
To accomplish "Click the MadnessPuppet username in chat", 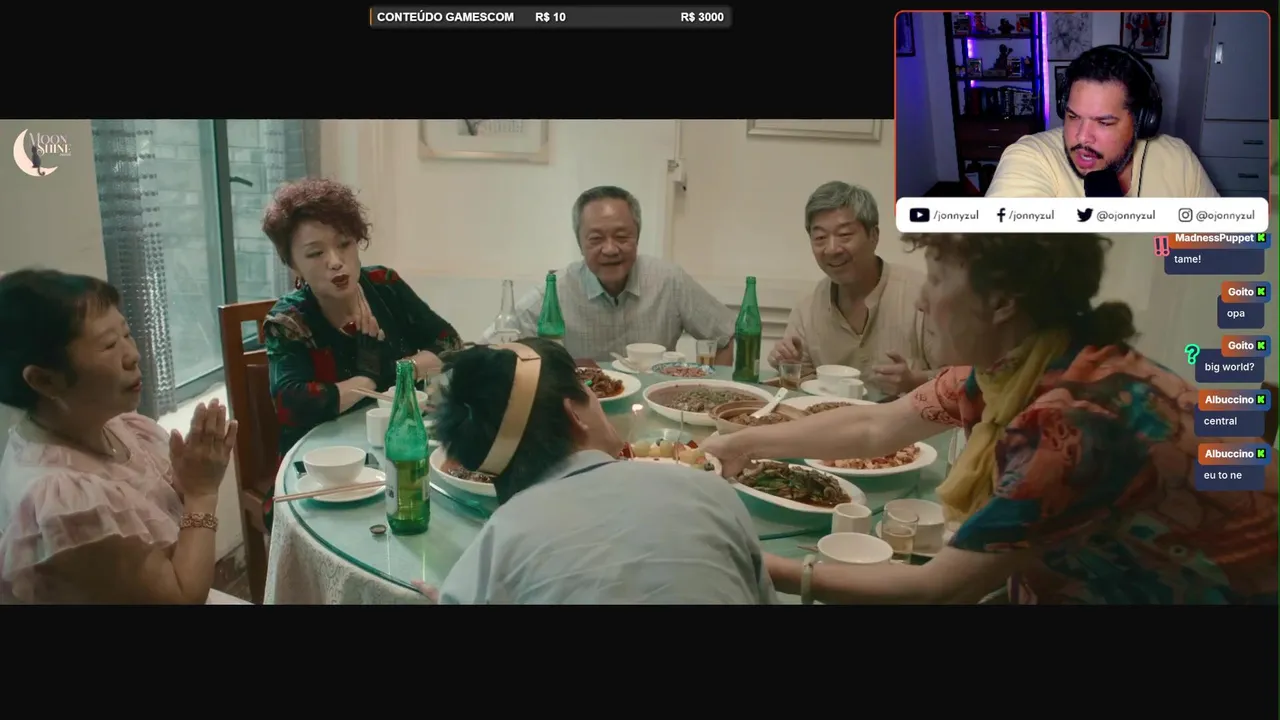I will point(1214,238).
